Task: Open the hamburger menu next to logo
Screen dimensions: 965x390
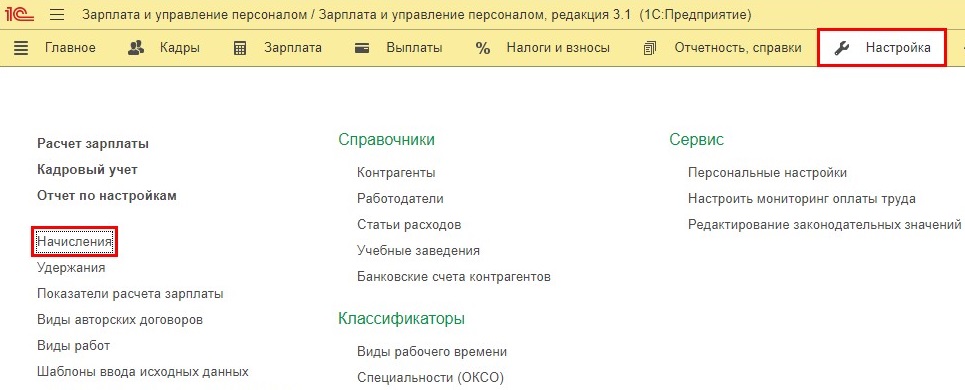Action: click(x=57, y=14)
